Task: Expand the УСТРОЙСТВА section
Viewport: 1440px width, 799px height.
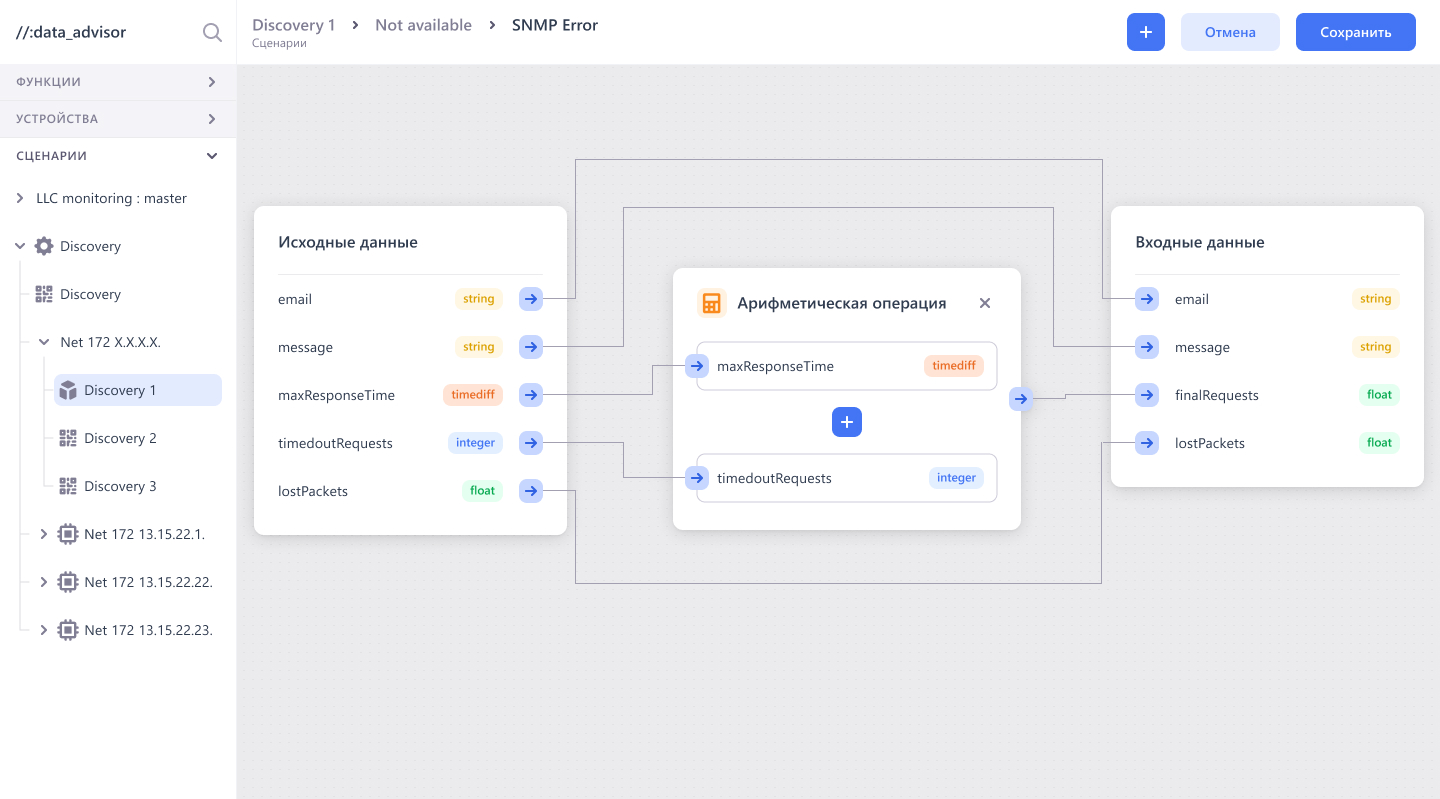Action: 118,119
